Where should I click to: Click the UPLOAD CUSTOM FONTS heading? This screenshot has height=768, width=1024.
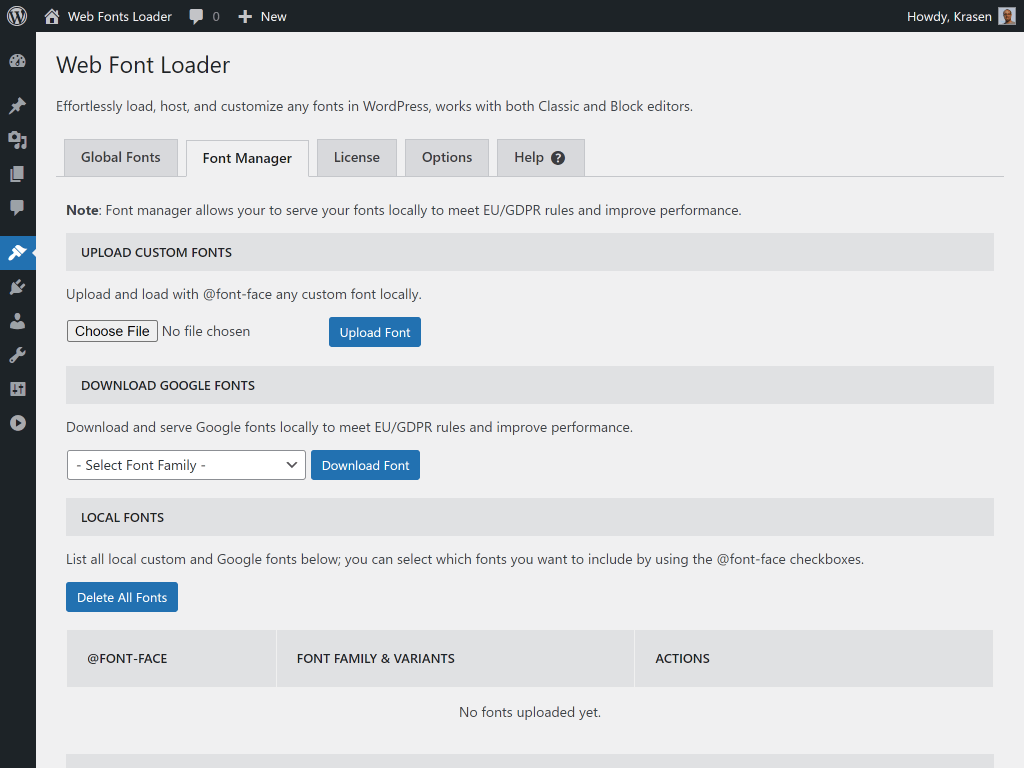156,252
